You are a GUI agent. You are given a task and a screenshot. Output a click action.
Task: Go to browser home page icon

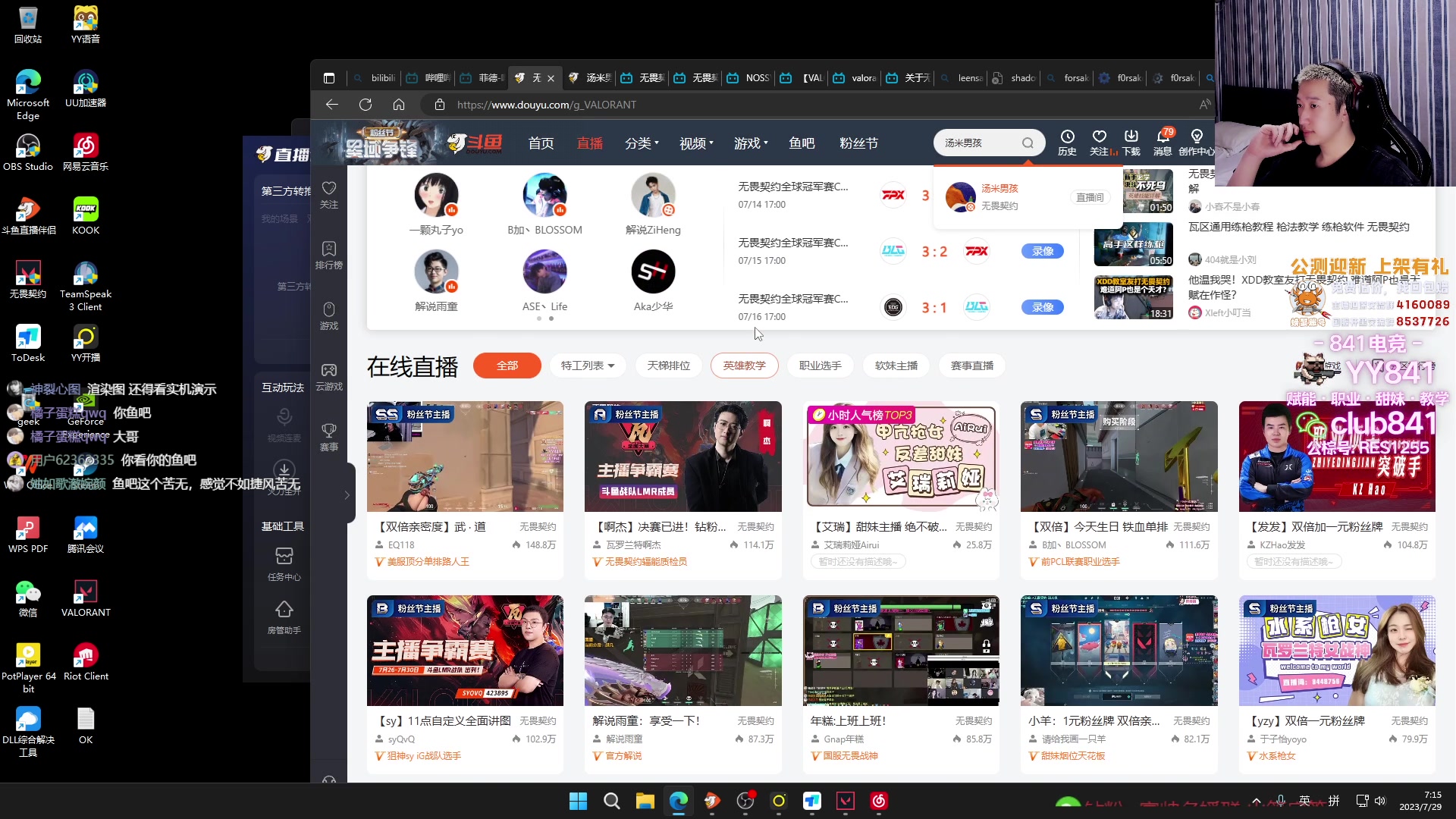click(x=399, y=105)
